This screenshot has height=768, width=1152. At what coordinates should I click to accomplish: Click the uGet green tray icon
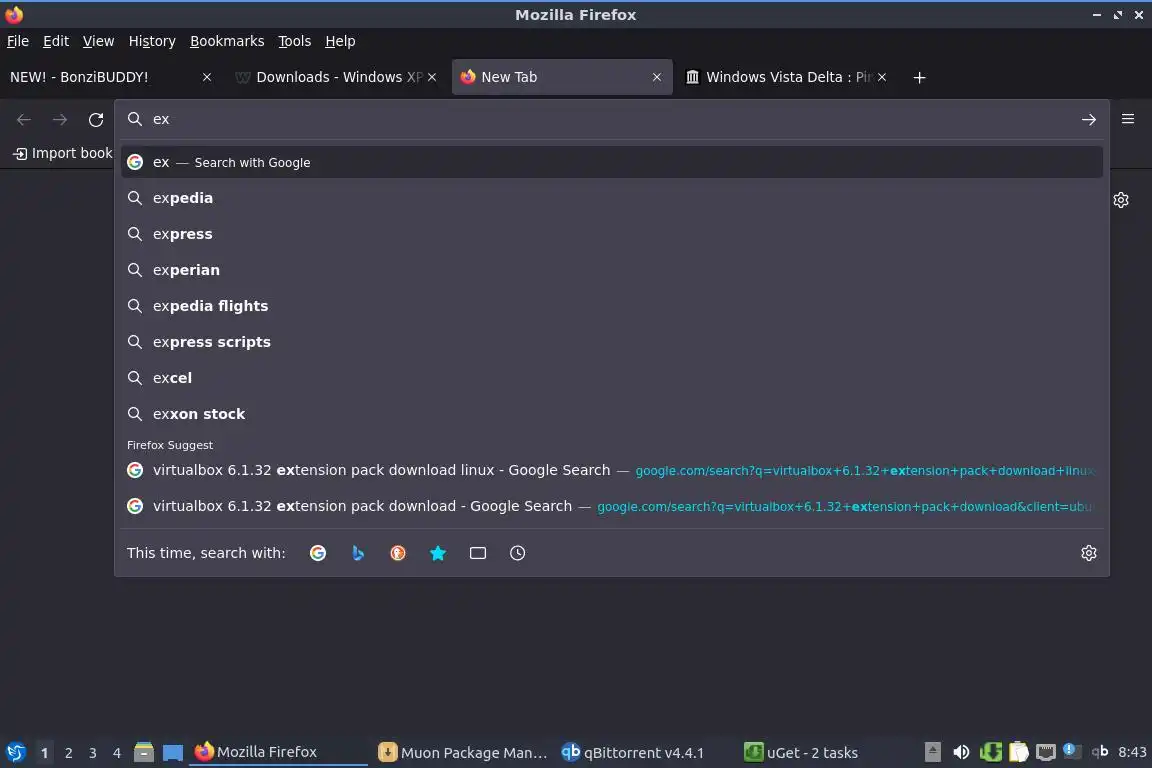990,752
